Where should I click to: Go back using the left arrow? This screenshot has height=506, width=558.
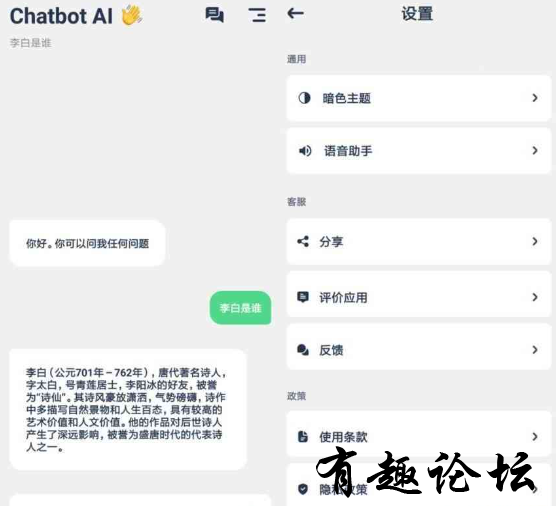click(295, 14)
